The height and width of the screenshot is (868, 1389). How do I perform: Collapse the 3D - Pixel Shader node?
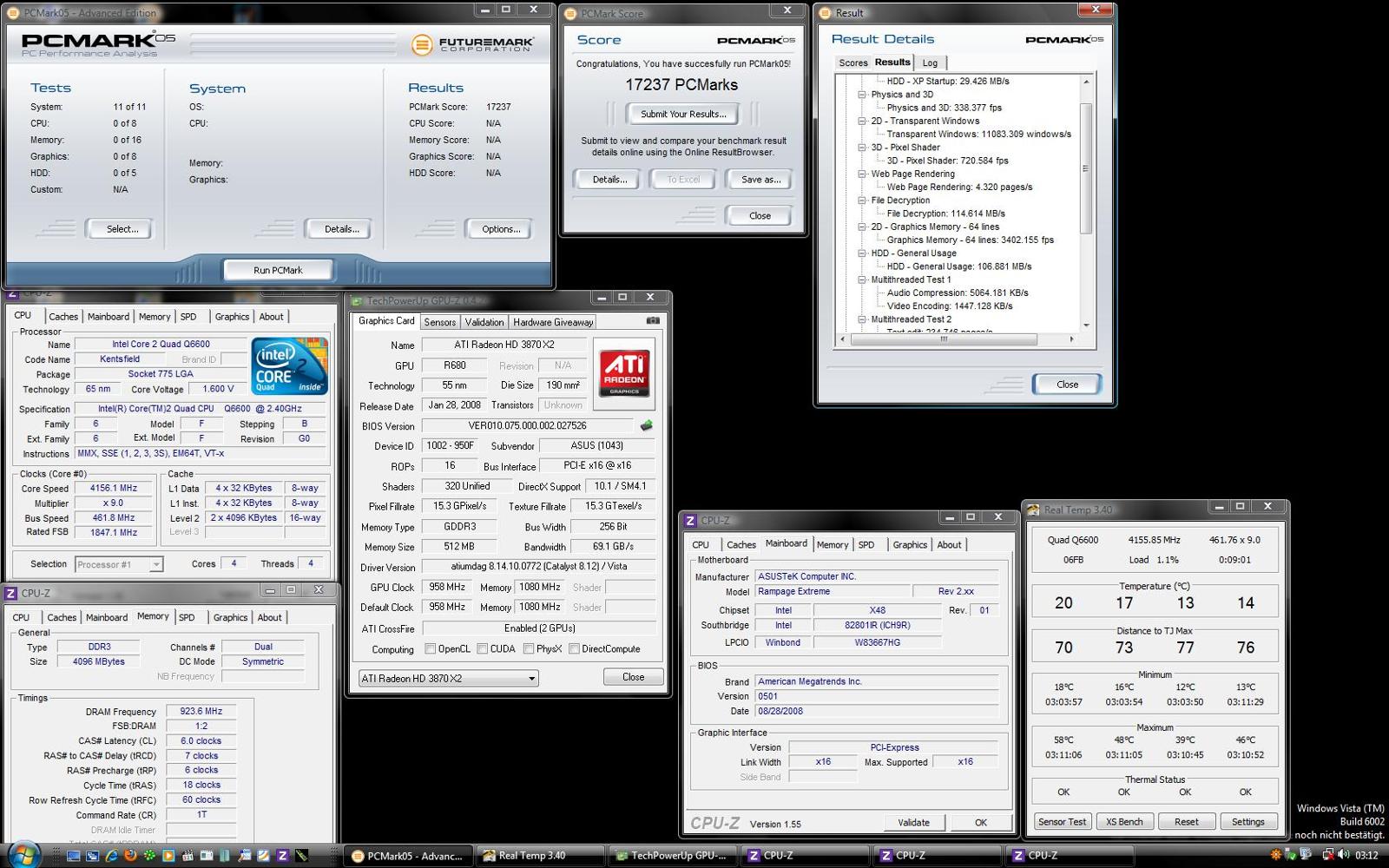click(862, 148)
